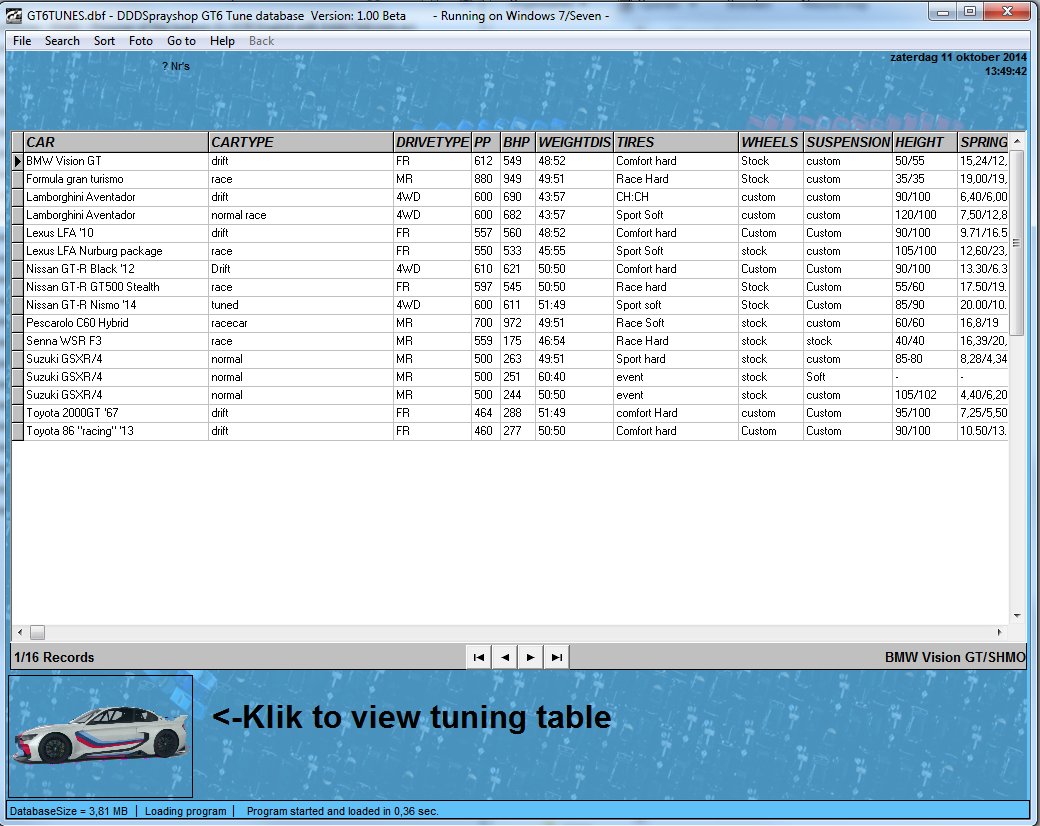
Task: Click the BHP column header
Action: [x=517, y=142]
